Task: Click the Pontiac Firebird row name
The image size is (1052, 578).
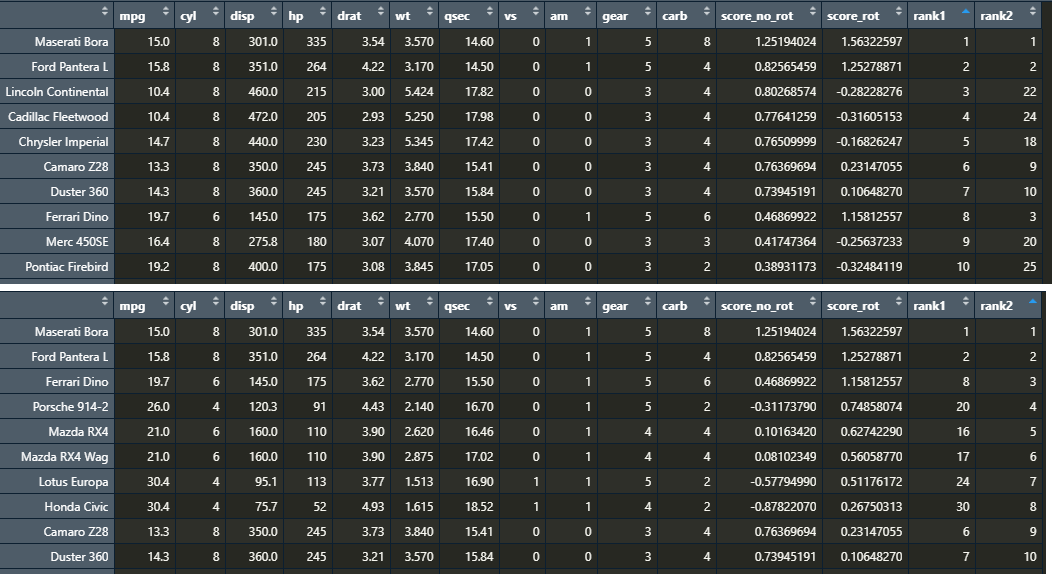Action: pos(67,267)
